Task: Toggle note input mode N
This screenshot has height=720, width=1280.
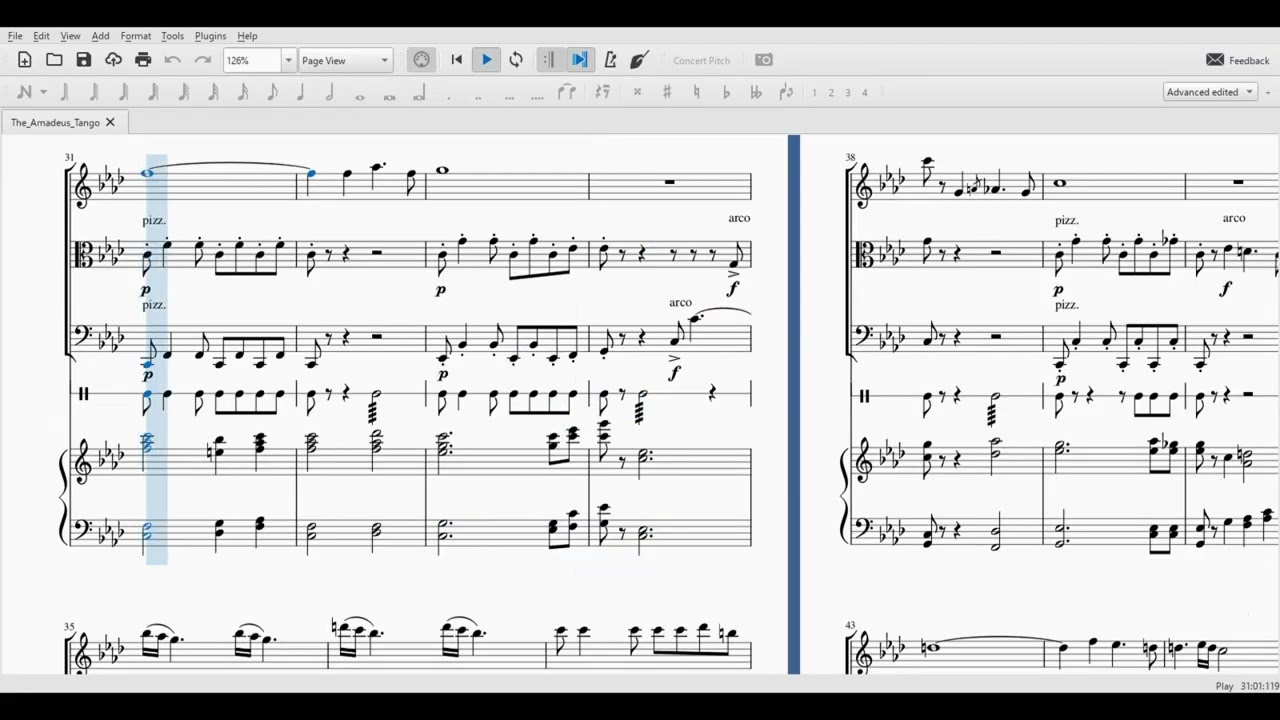Action: (x=27, y=92)
